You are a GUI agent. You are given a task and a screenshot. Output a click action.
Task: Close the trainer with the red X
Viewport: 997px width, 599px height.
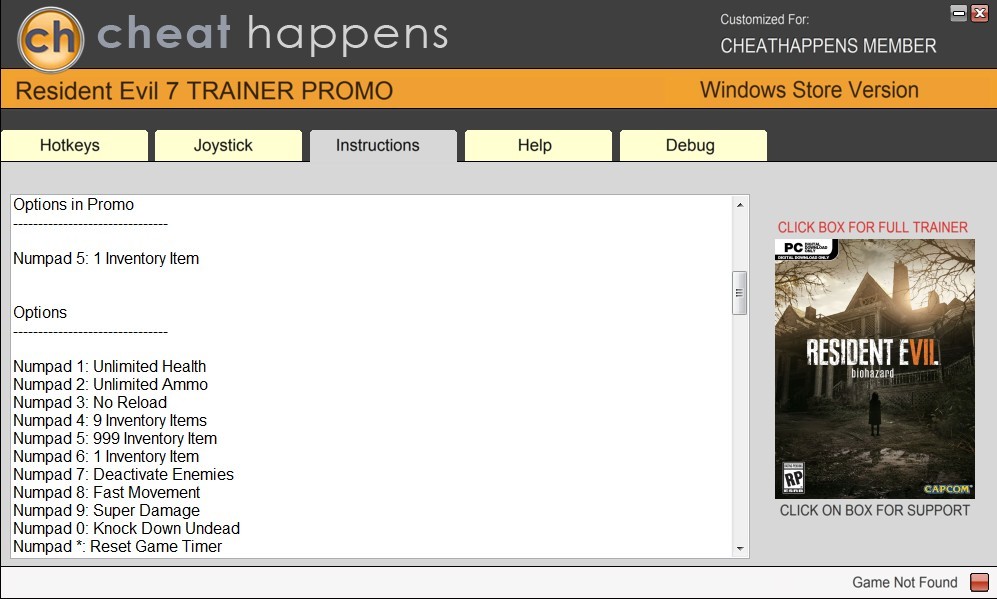[980, 13]
